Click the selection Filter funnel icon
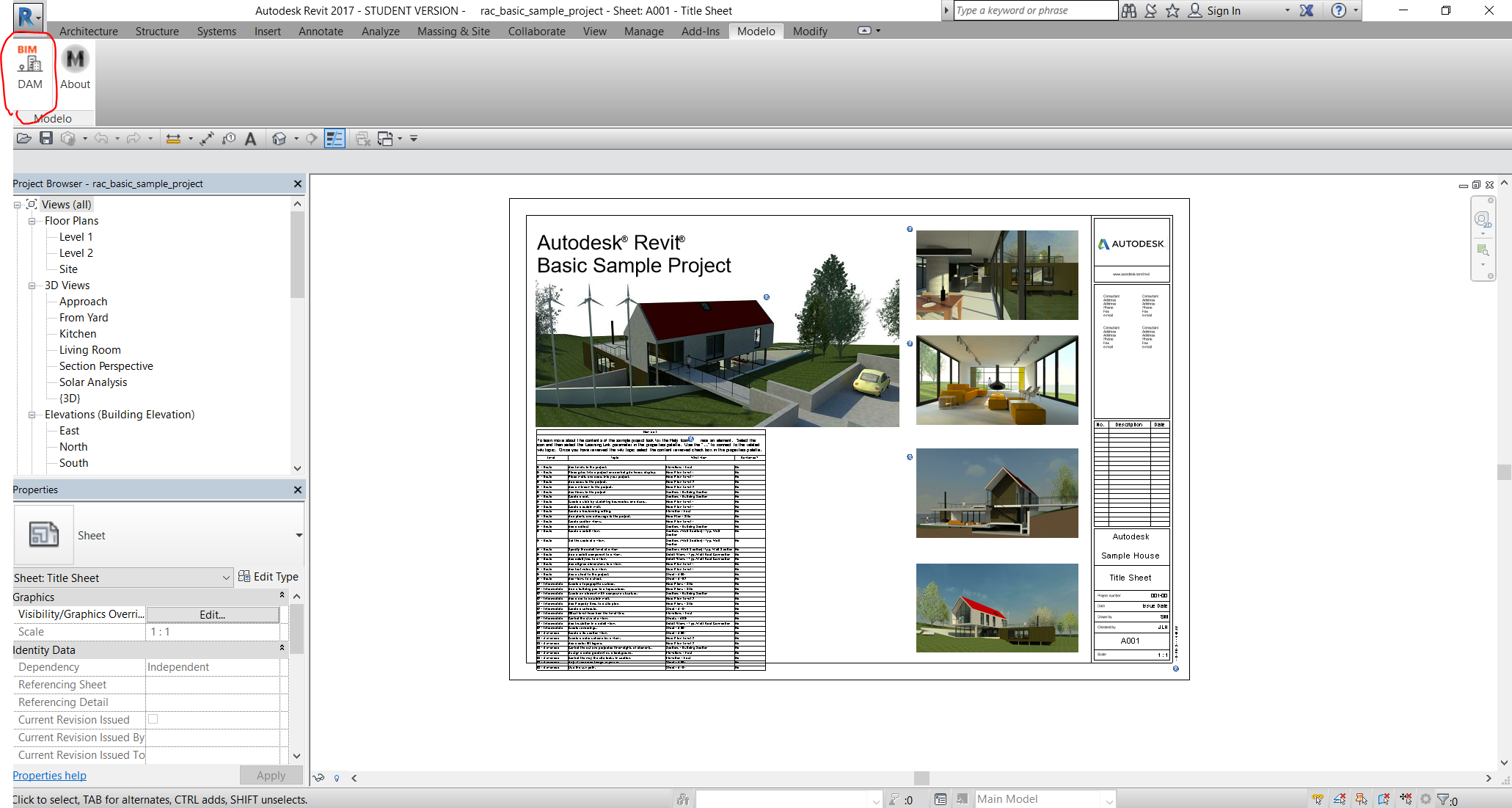 click(1443, 799)
